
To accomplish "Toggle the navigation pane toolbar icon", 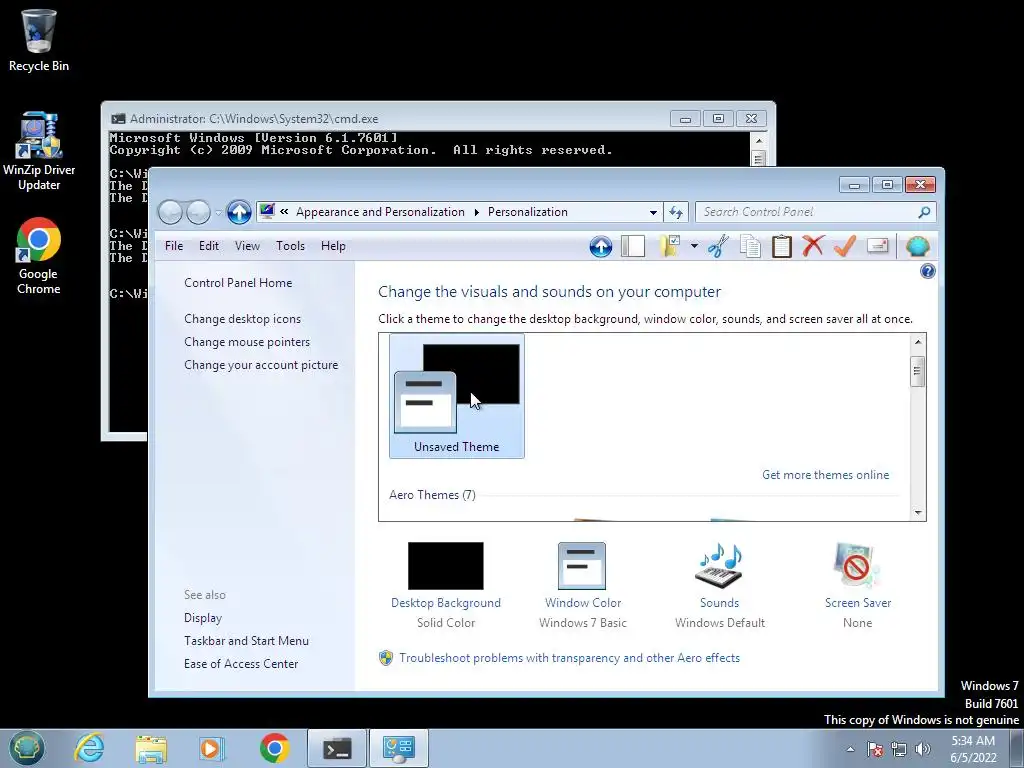I will 633,246.
